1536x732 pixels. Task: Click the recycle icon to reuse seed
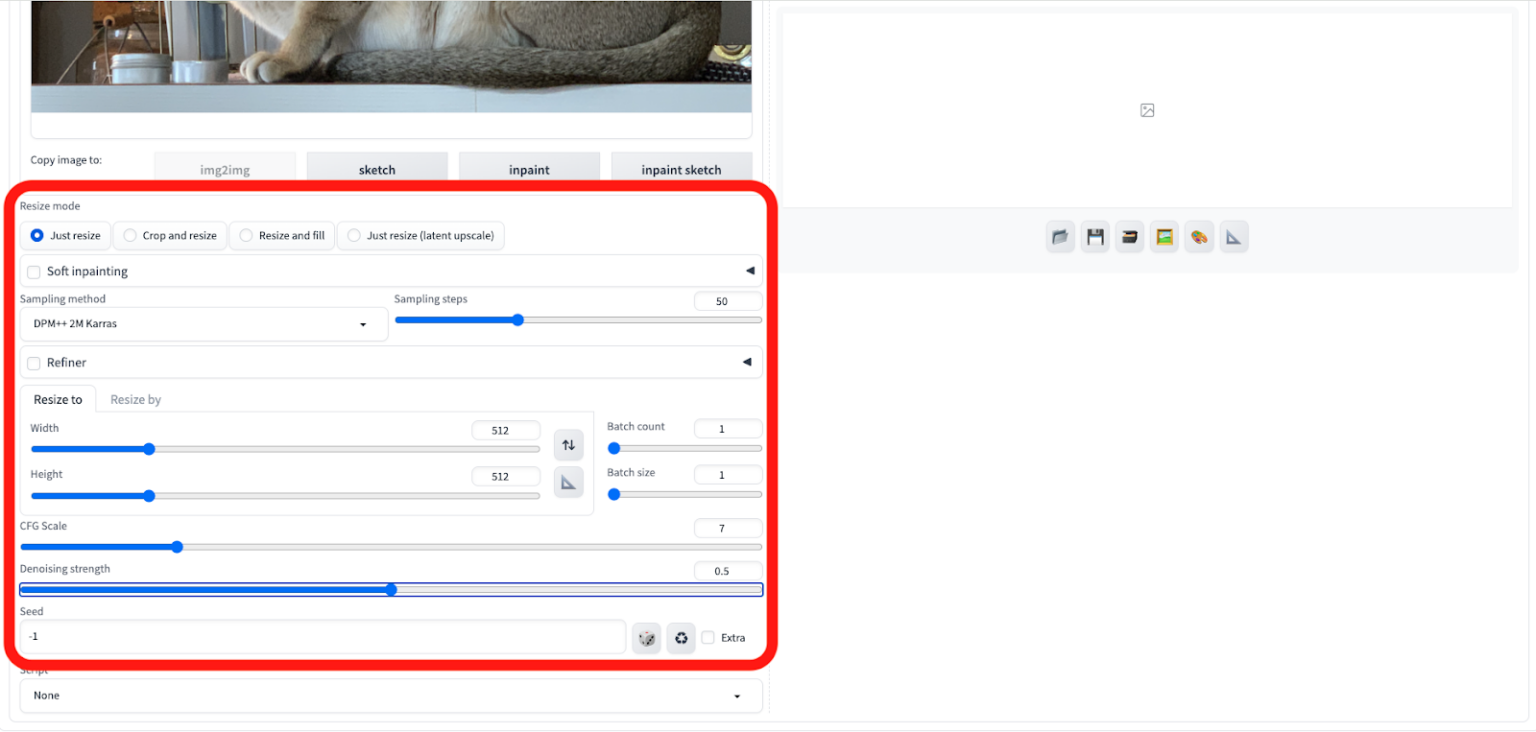[681, 638]
